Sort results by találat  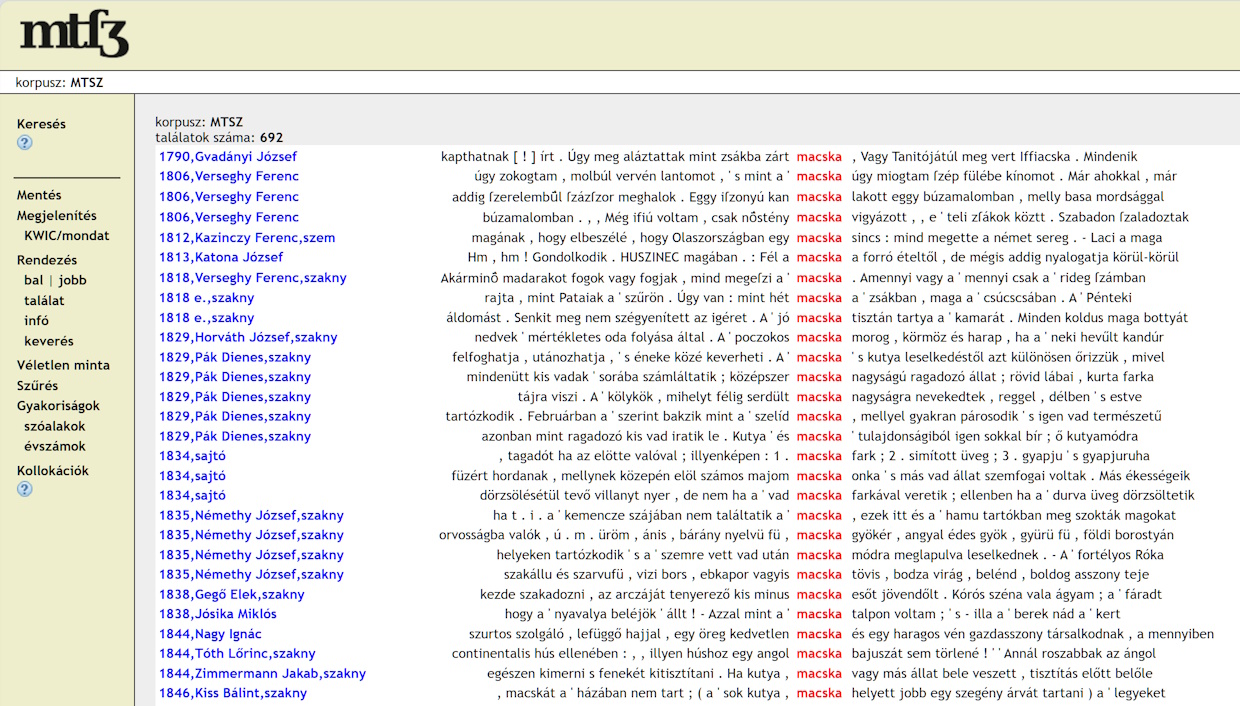point(44,300)
